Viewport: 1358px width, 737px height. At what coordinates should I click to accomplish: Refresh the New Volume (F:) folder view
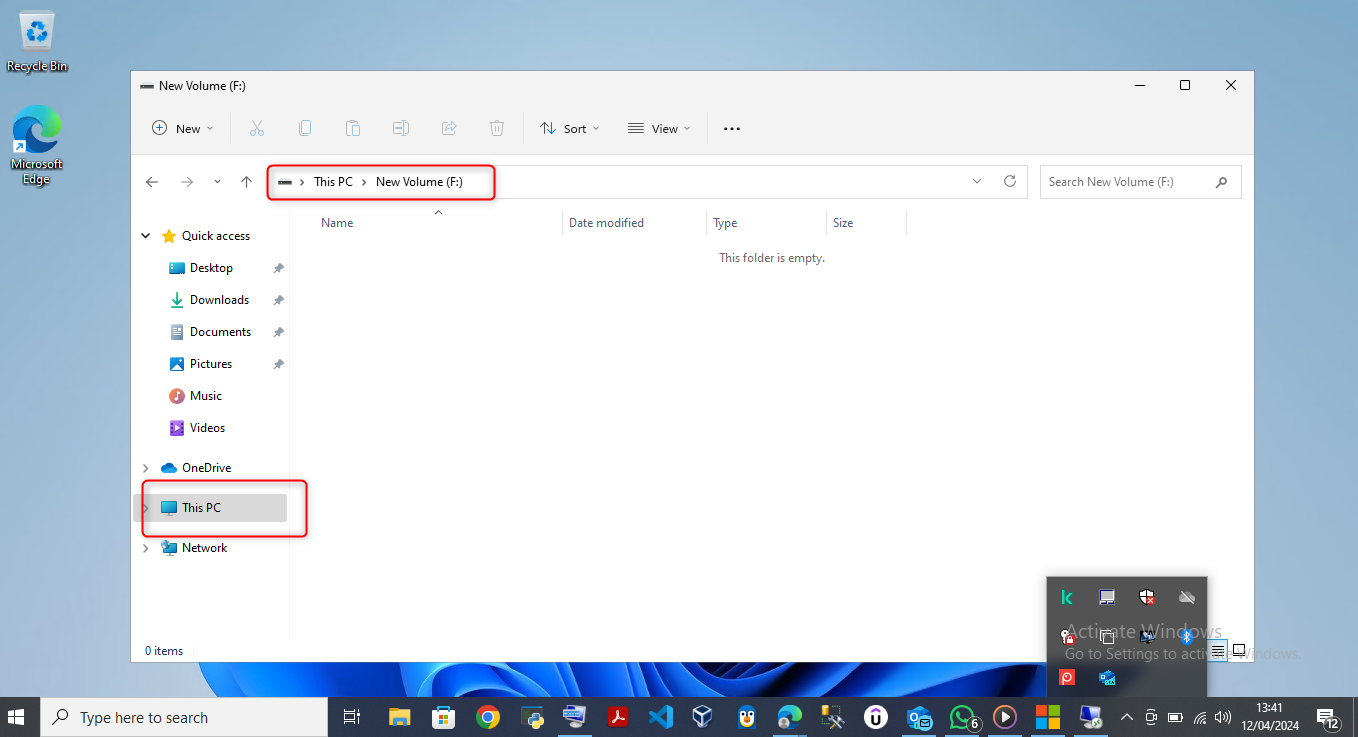(x=1010, y=181)
